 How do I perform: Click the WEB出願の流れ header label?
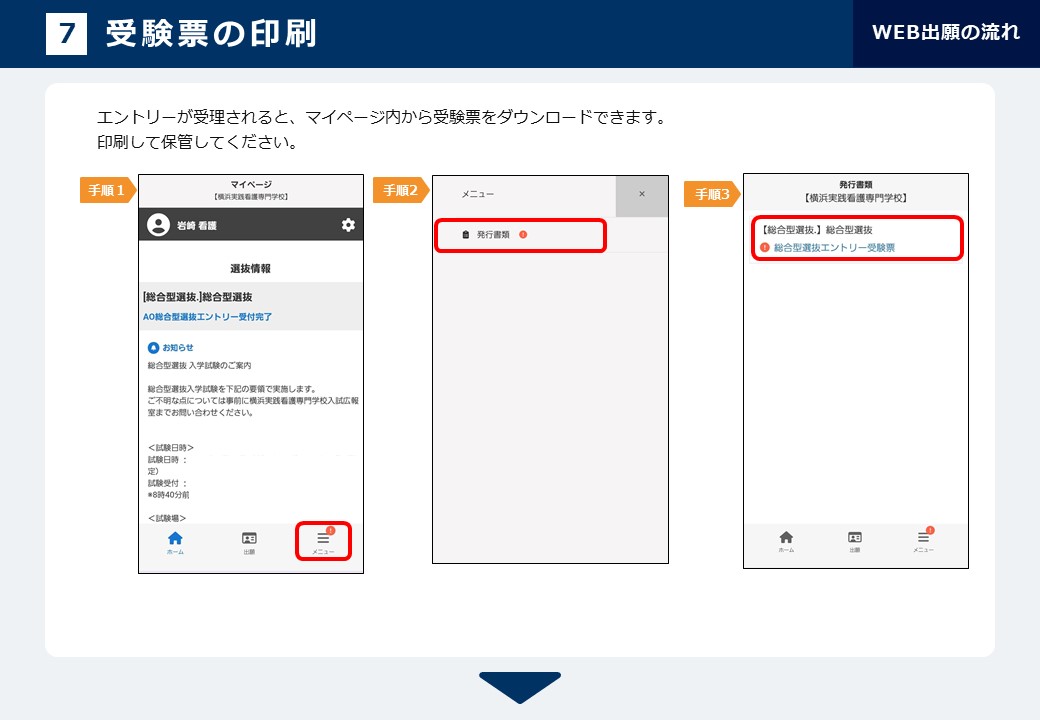pyautogui.click(x=946, y=32)
